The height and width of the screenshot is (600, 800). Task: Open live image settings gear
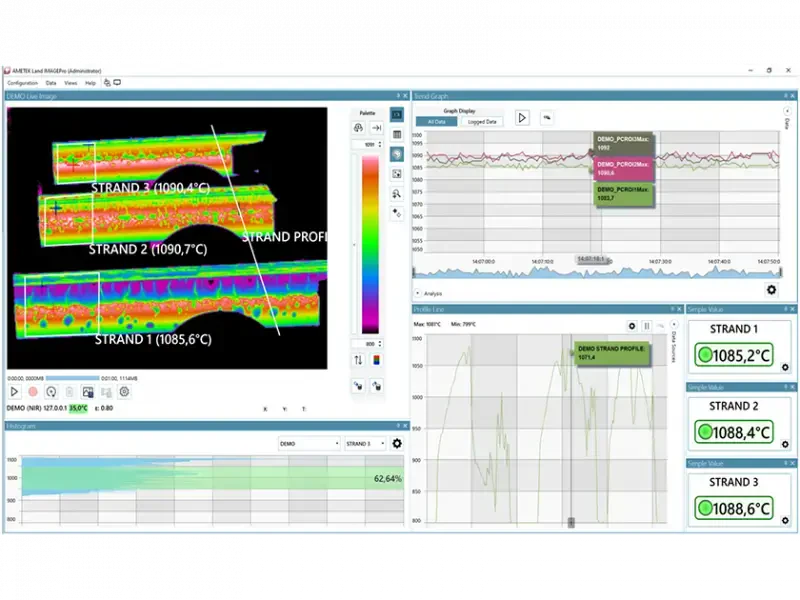[124, 392]
